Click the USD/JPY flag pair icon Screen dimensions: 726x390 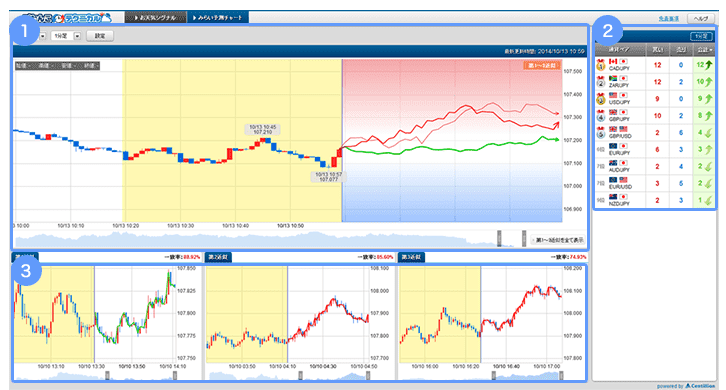[618, 95]
